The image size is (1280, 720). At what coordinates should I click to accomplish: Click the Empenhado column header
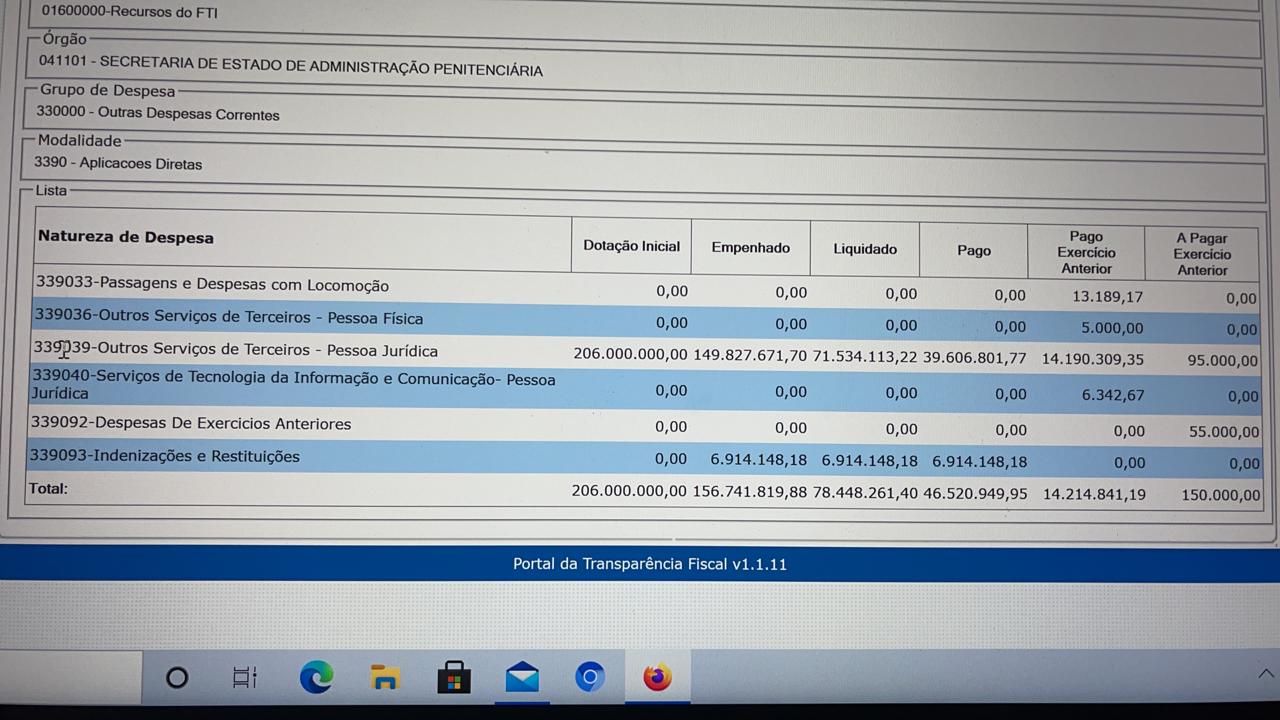750,248
